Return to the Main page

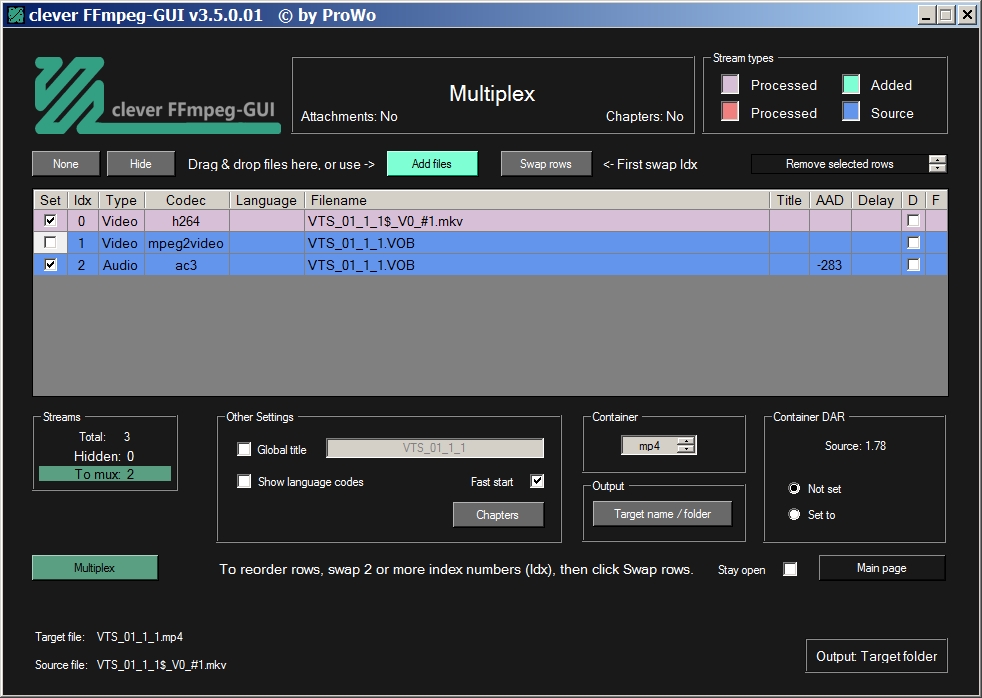(882, 568)
